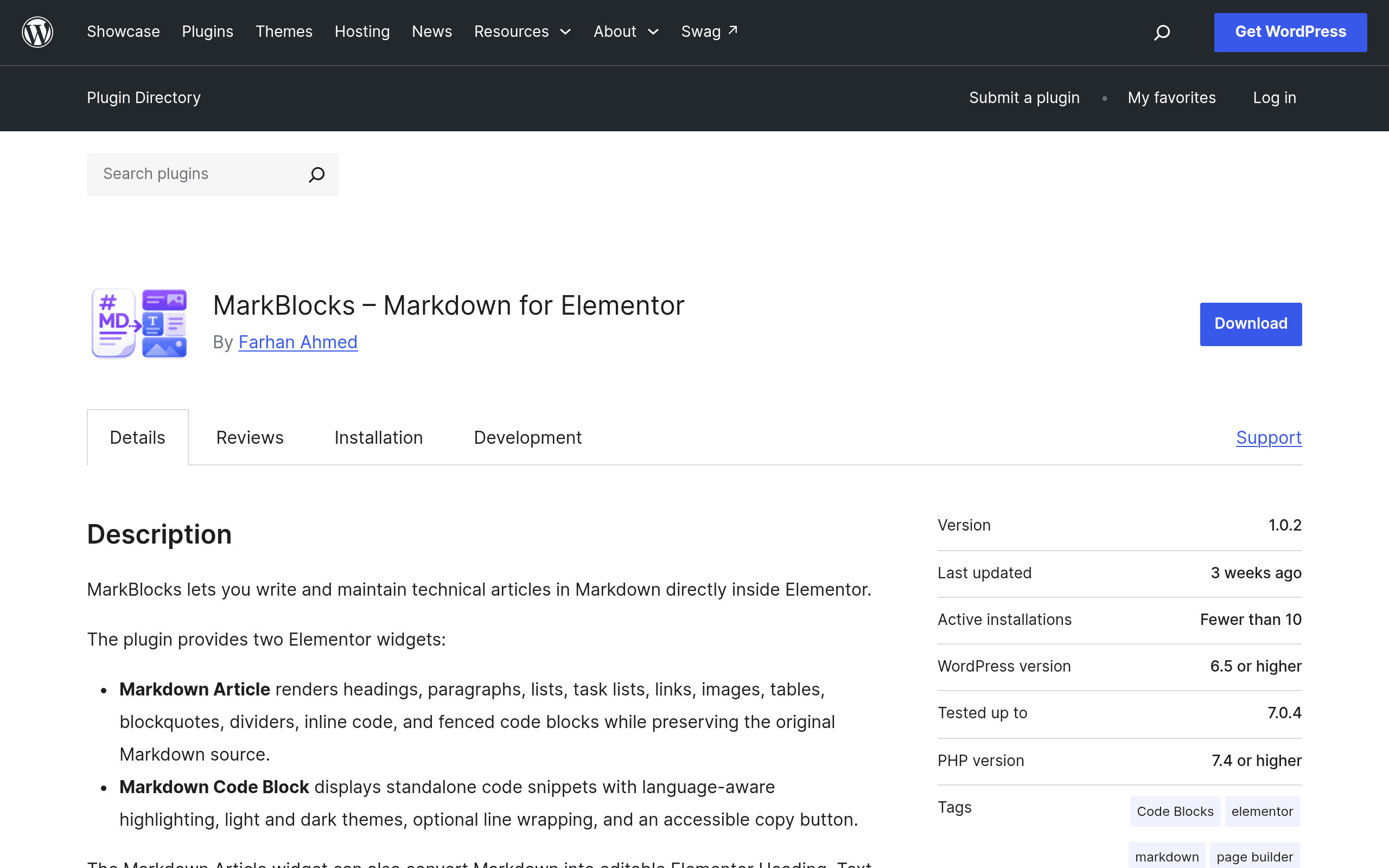Switch to the Development tab
Screen dimensions: 1389x868
(x=528, y=437)
